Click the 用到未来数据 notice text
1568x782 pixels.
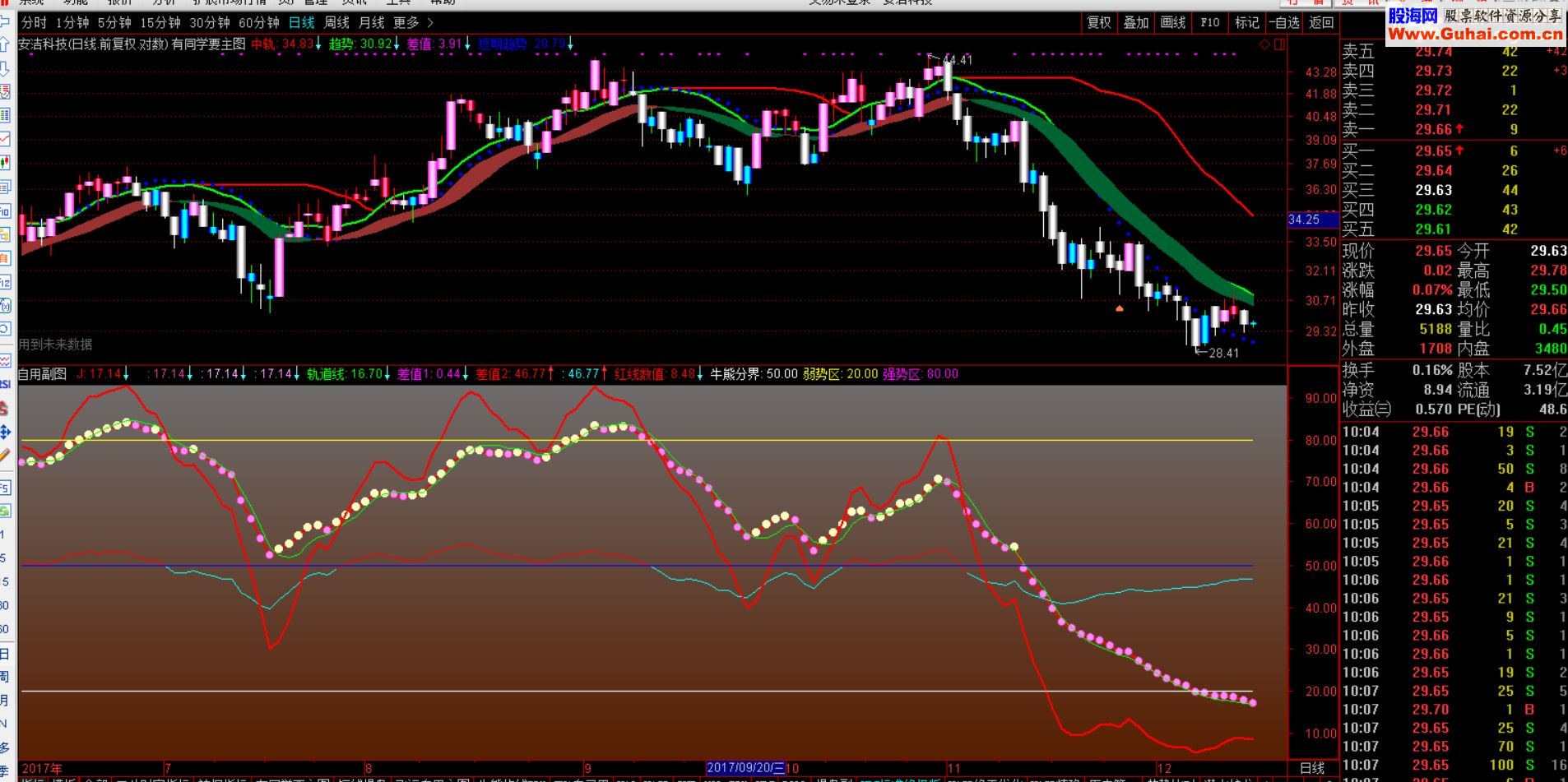tap(55, 345)
